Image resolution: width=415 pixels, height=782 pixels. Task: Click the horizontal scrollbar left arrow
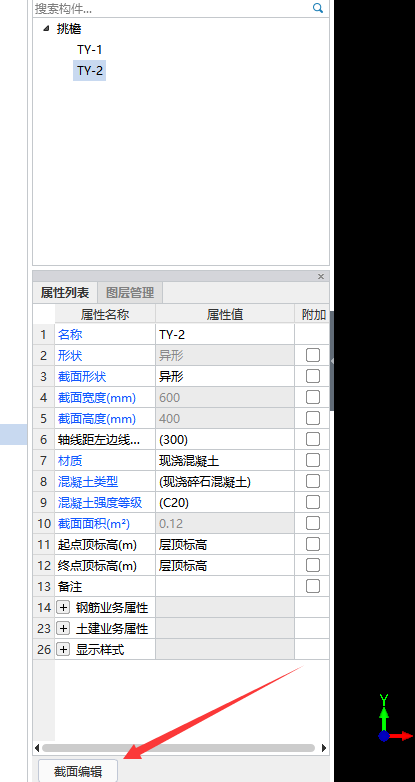point(36,748)
